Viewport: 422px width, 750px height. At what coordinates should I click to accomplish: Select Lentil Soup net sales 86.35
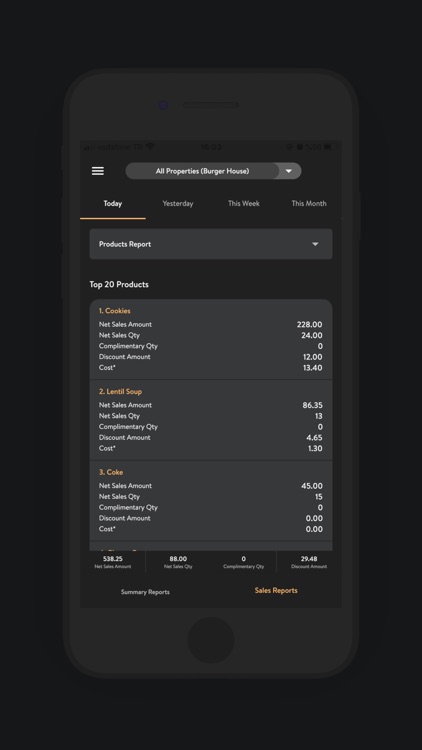click(x=312, y=405)
